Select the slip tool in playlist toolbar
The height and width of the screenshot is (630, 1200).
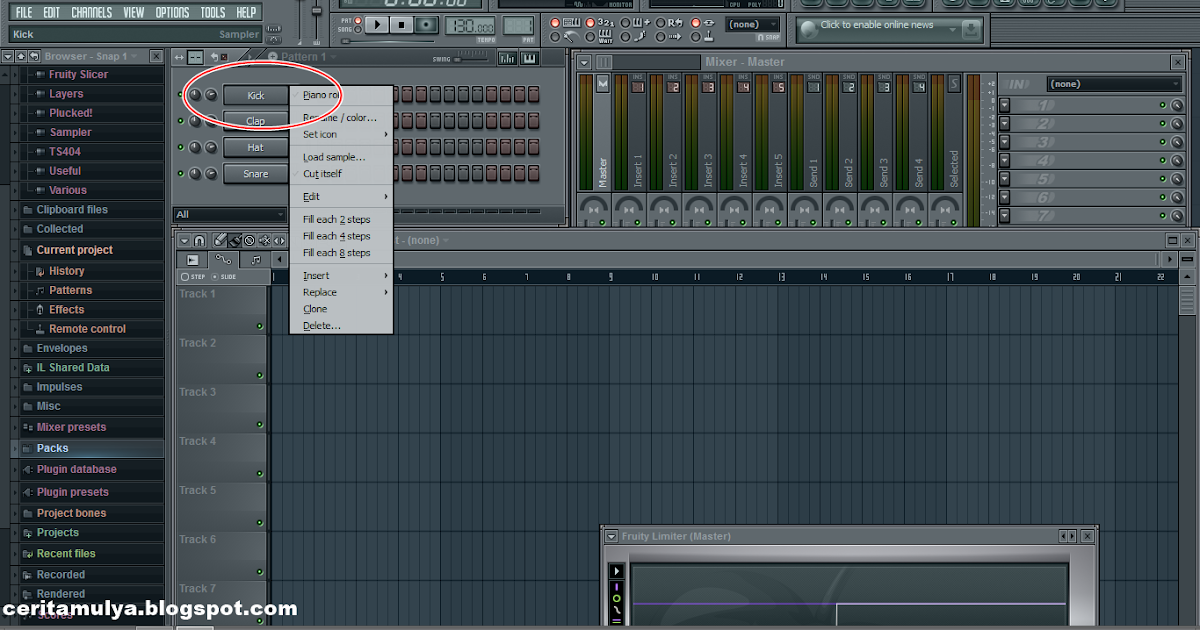point(279,240)
